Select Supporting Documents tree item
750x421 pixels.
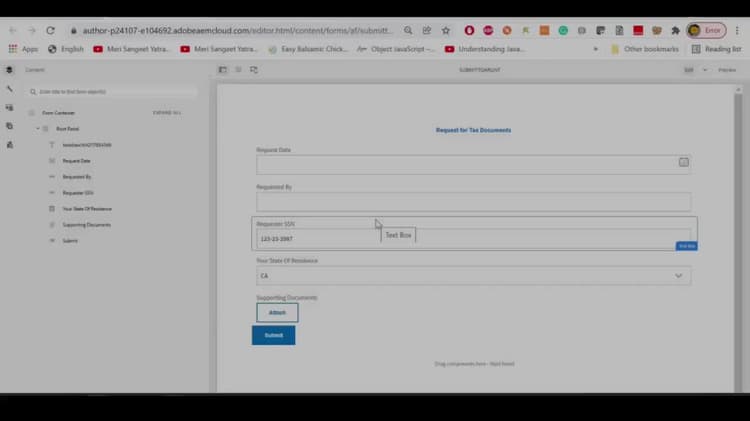tap(87, 225)
